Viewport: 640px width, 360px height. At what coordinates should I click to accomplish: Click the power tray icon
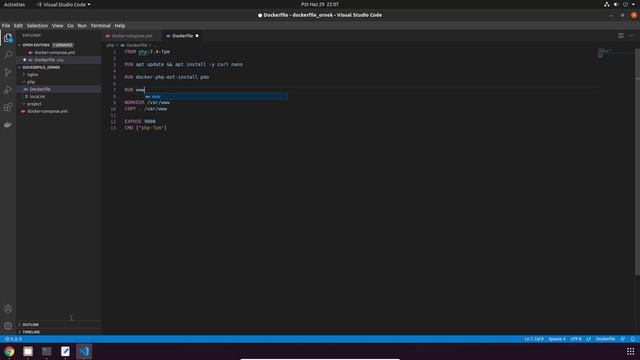[x=625, y=4]
